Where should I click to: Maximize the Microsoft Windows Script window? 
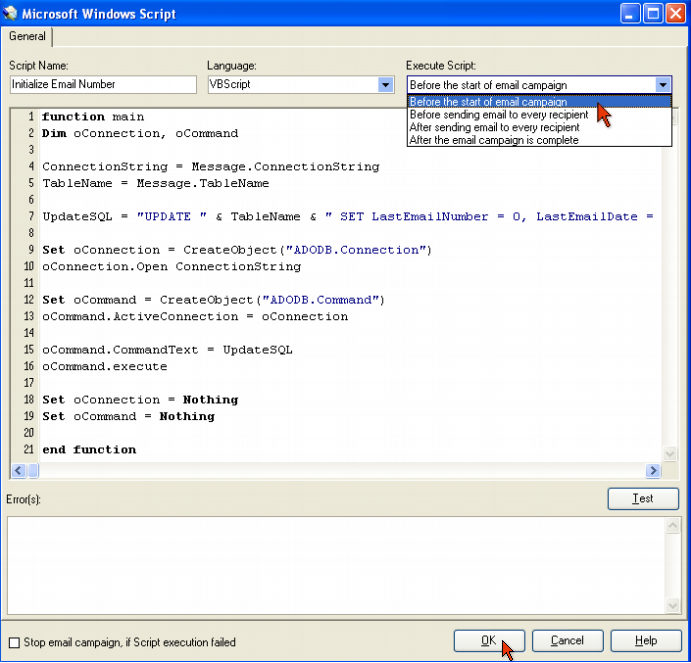pos(653,14)
